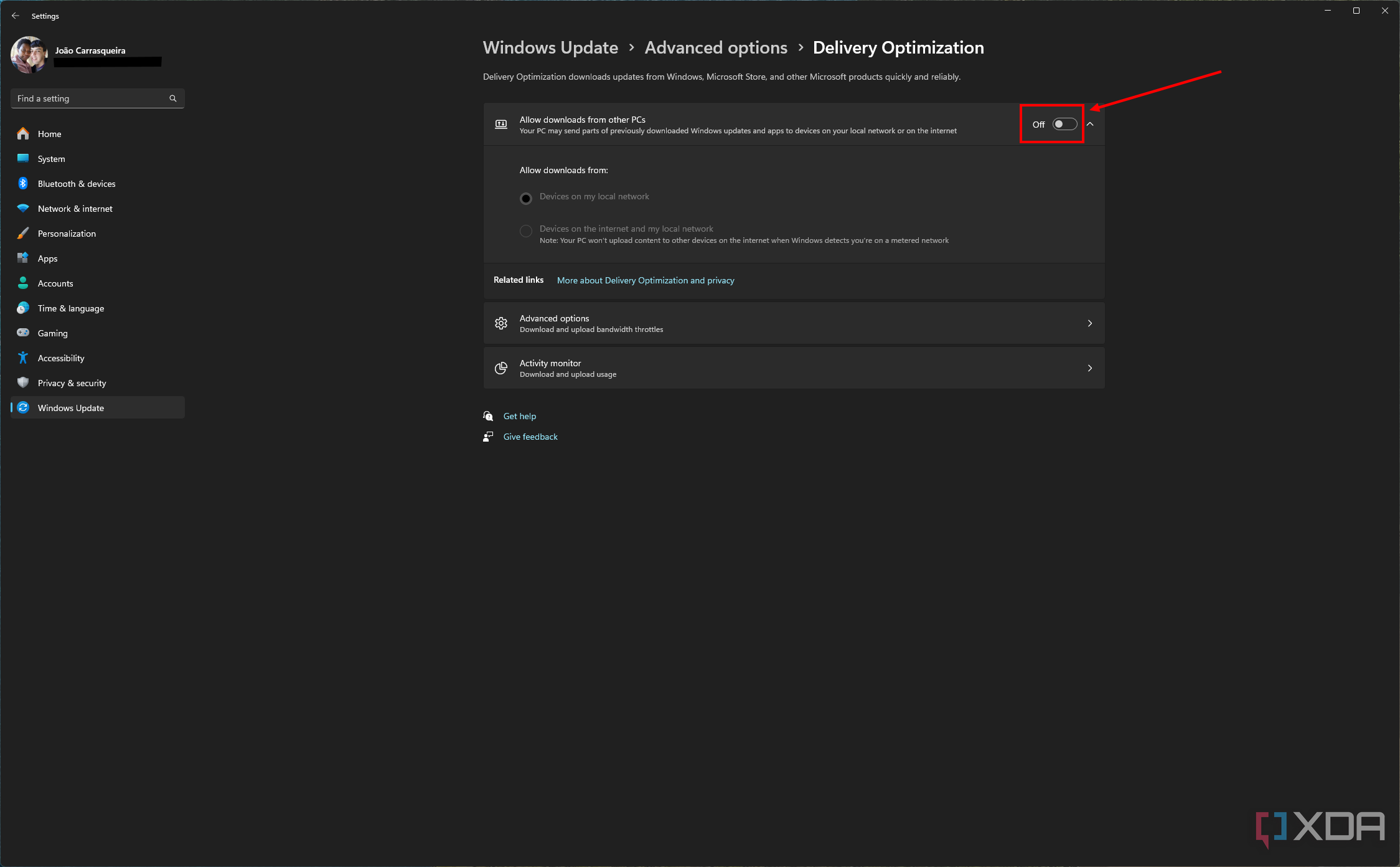Click the Download and upload bandwidth throttles text

[x=591, y=329]
